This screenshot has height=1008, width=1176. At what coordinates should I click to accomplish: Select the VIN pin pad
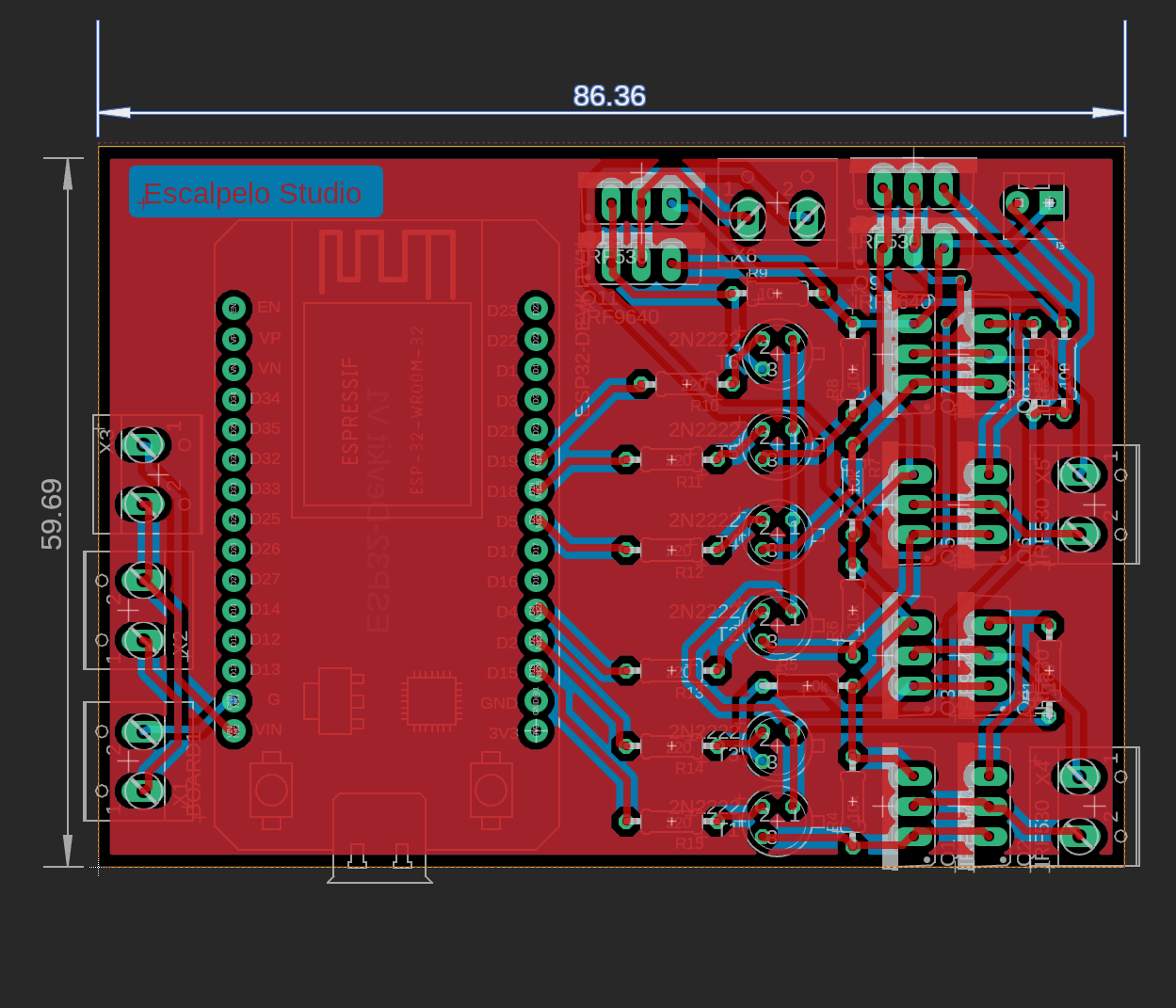pyautogui.click(x=234, y=729)
